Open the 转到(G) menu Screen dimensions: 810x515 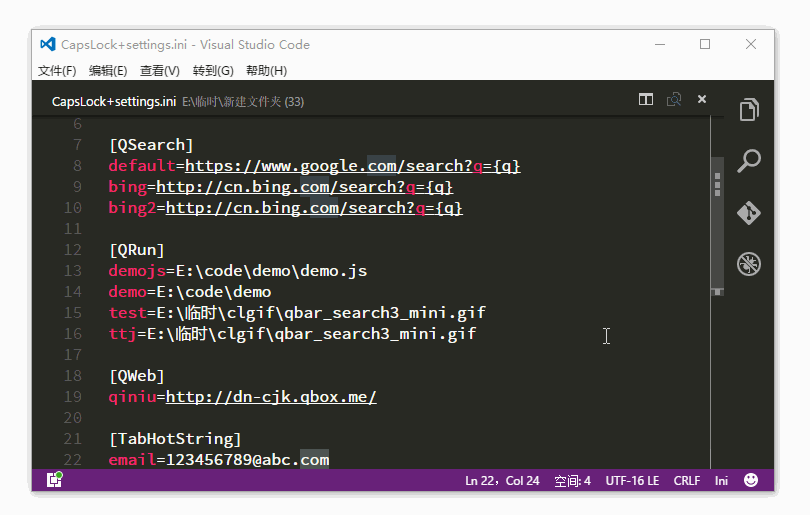click(213, 71)
